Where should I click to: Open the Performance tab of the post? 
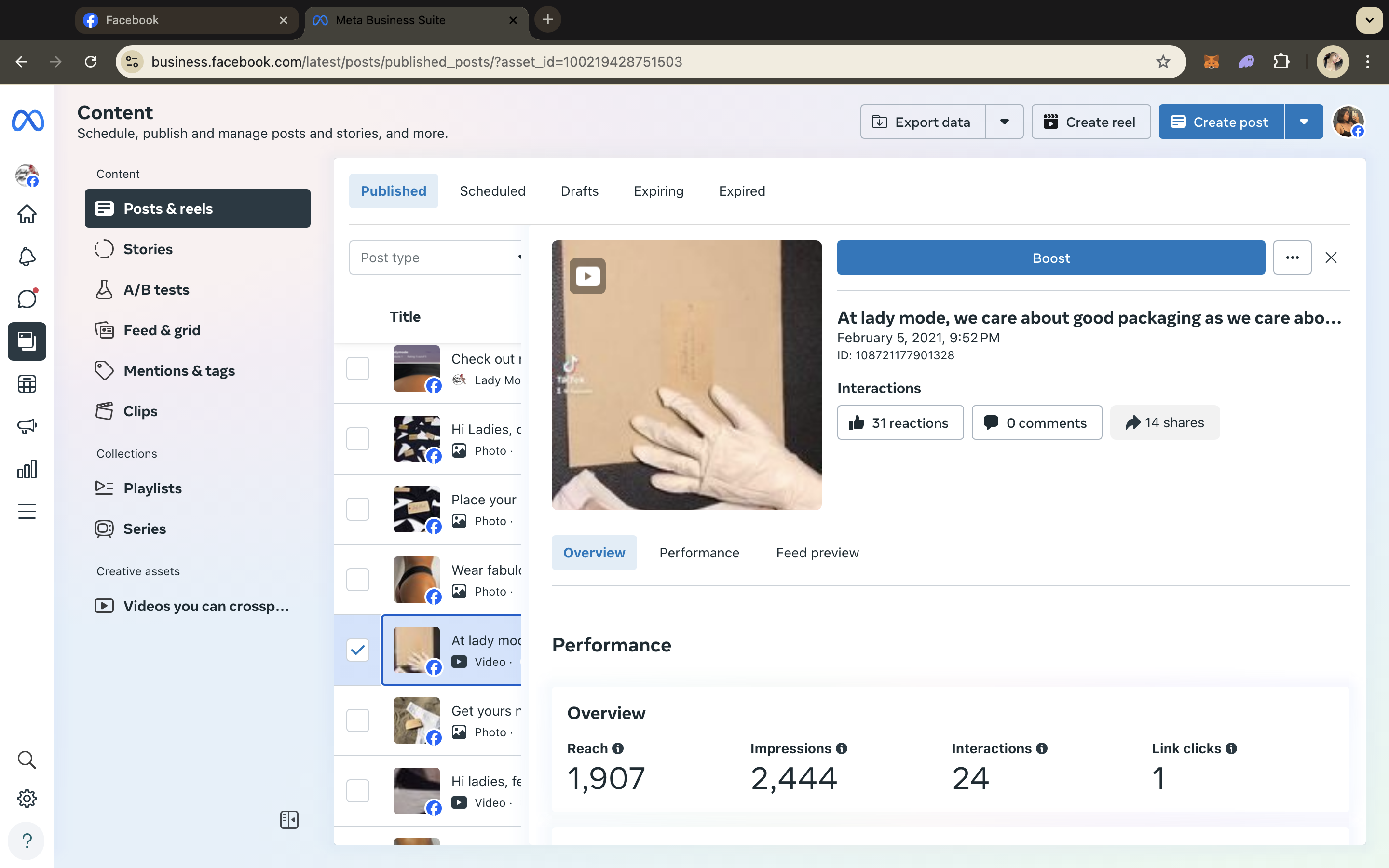699,553
